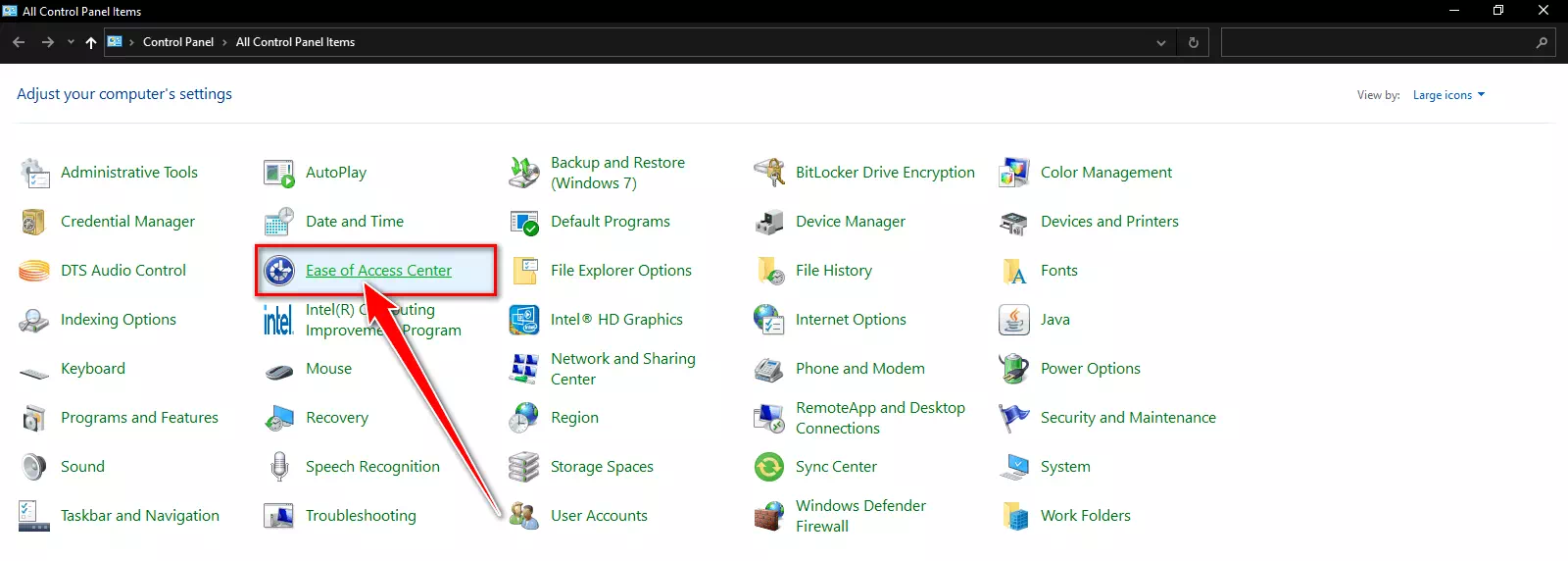Open Color Management icon
The width and height of the screenshot is (1568, 561).
pyautogui.click(x=1014, y=173)
